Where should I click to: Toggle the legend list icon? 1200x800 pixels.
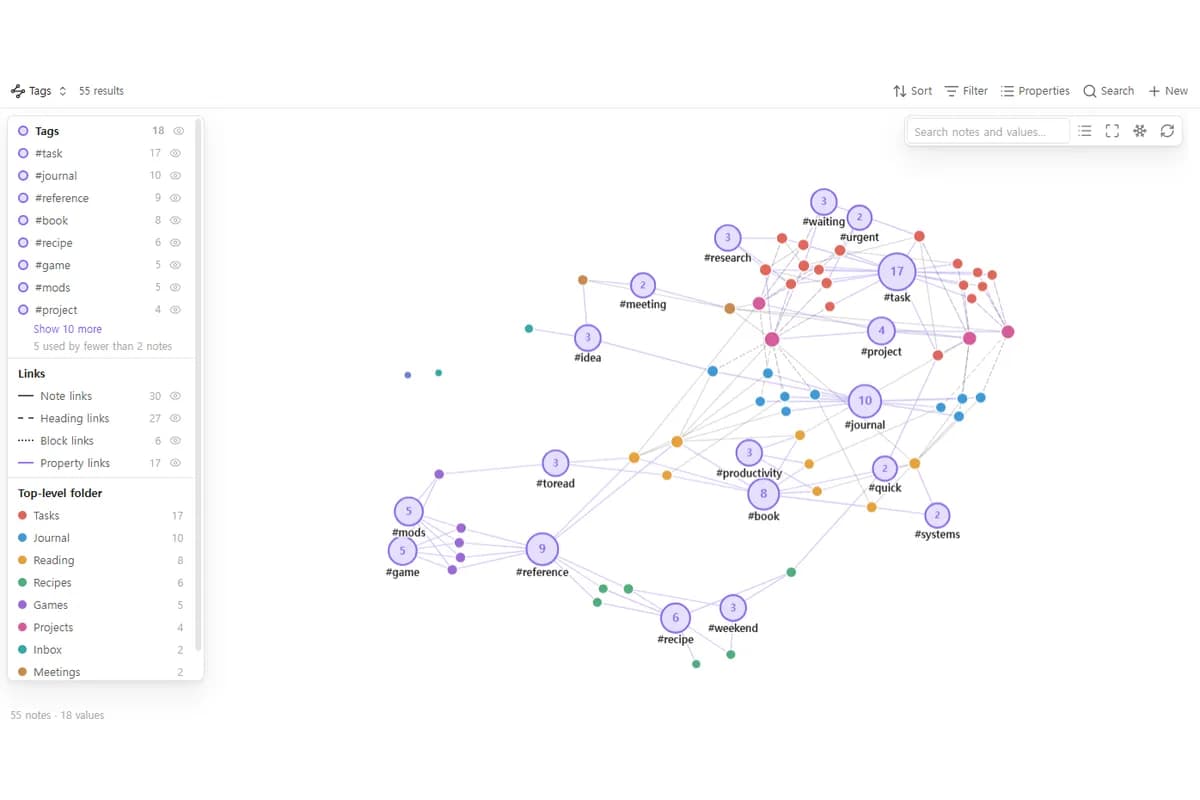click(x=1085, y=131)
